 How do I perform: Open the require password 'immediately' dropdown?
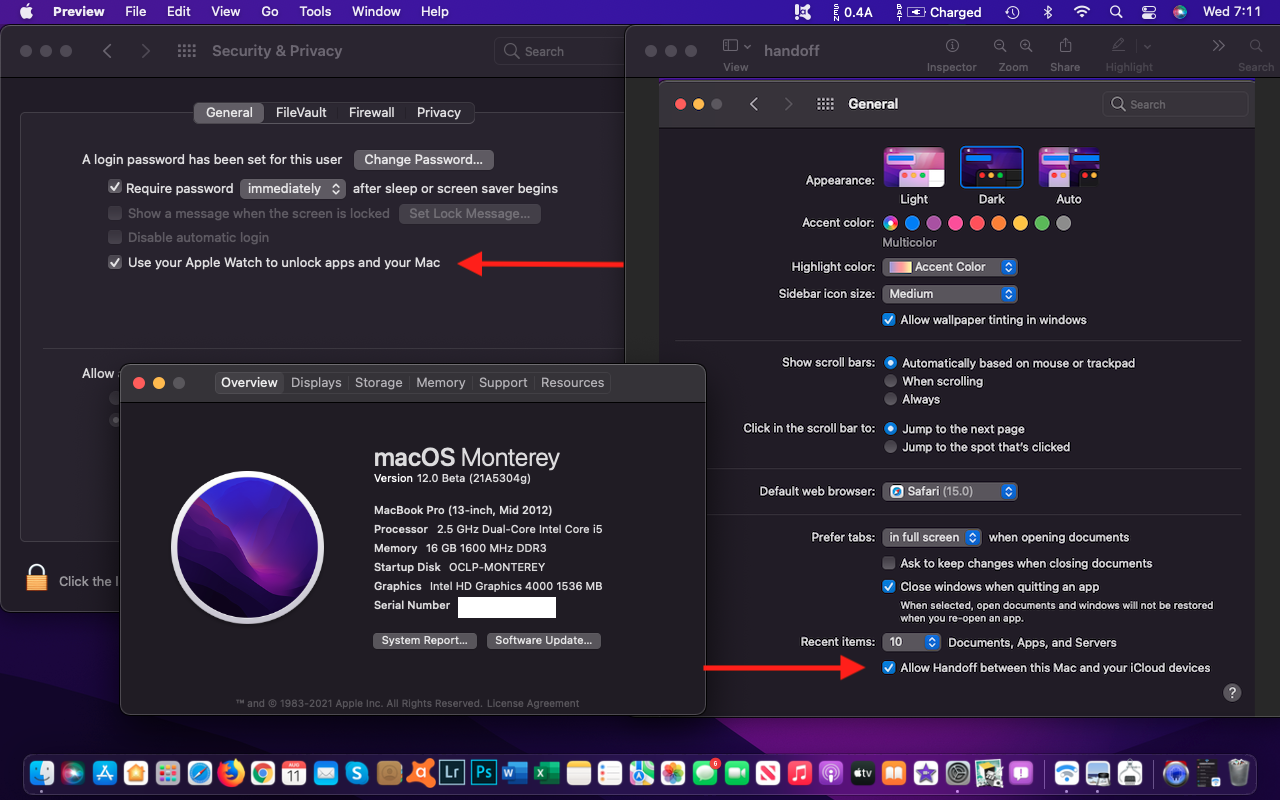[292, 188]
